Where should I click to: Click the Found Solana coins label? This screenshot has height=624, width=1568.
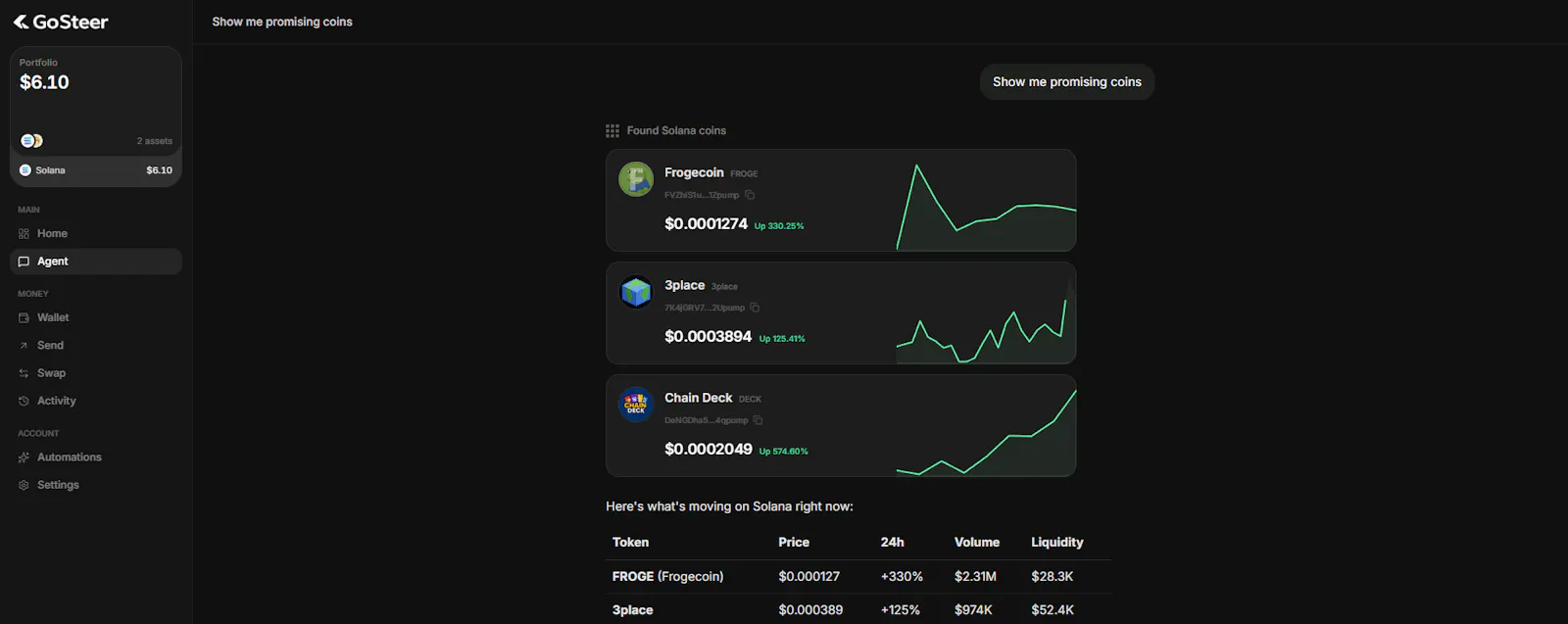tap(676, 131)
